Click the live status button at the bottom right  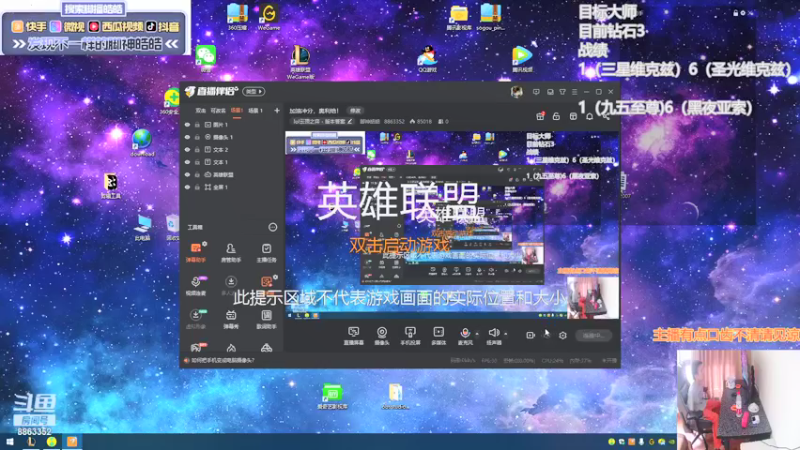point(593,335)
